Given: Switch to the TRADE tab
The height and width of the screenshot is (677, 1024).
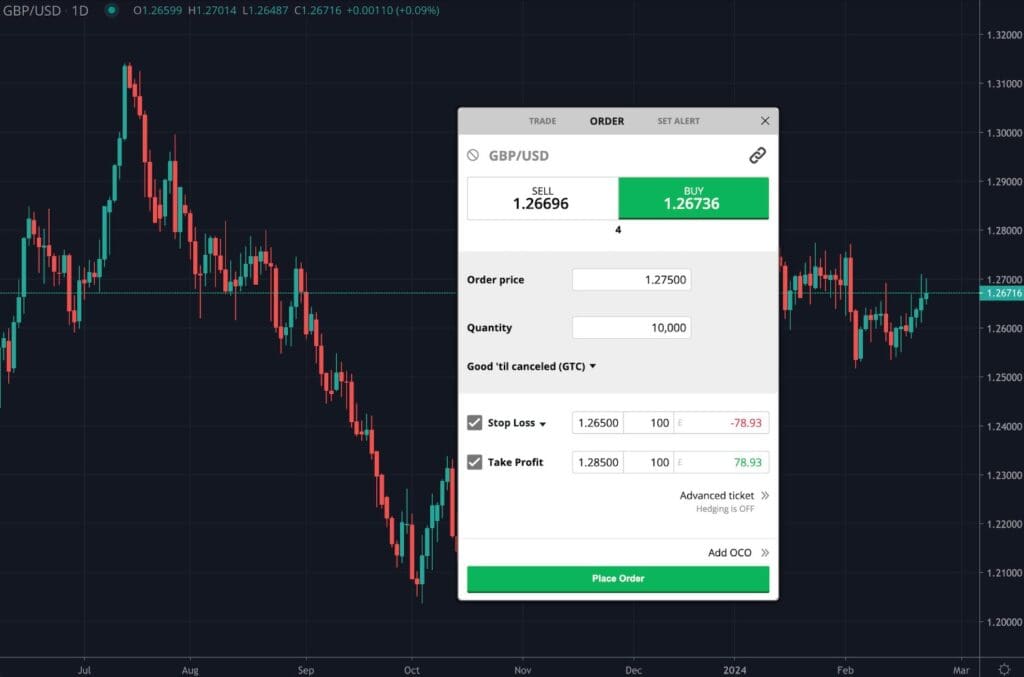Looking at the screenshot, I should 541,120.
